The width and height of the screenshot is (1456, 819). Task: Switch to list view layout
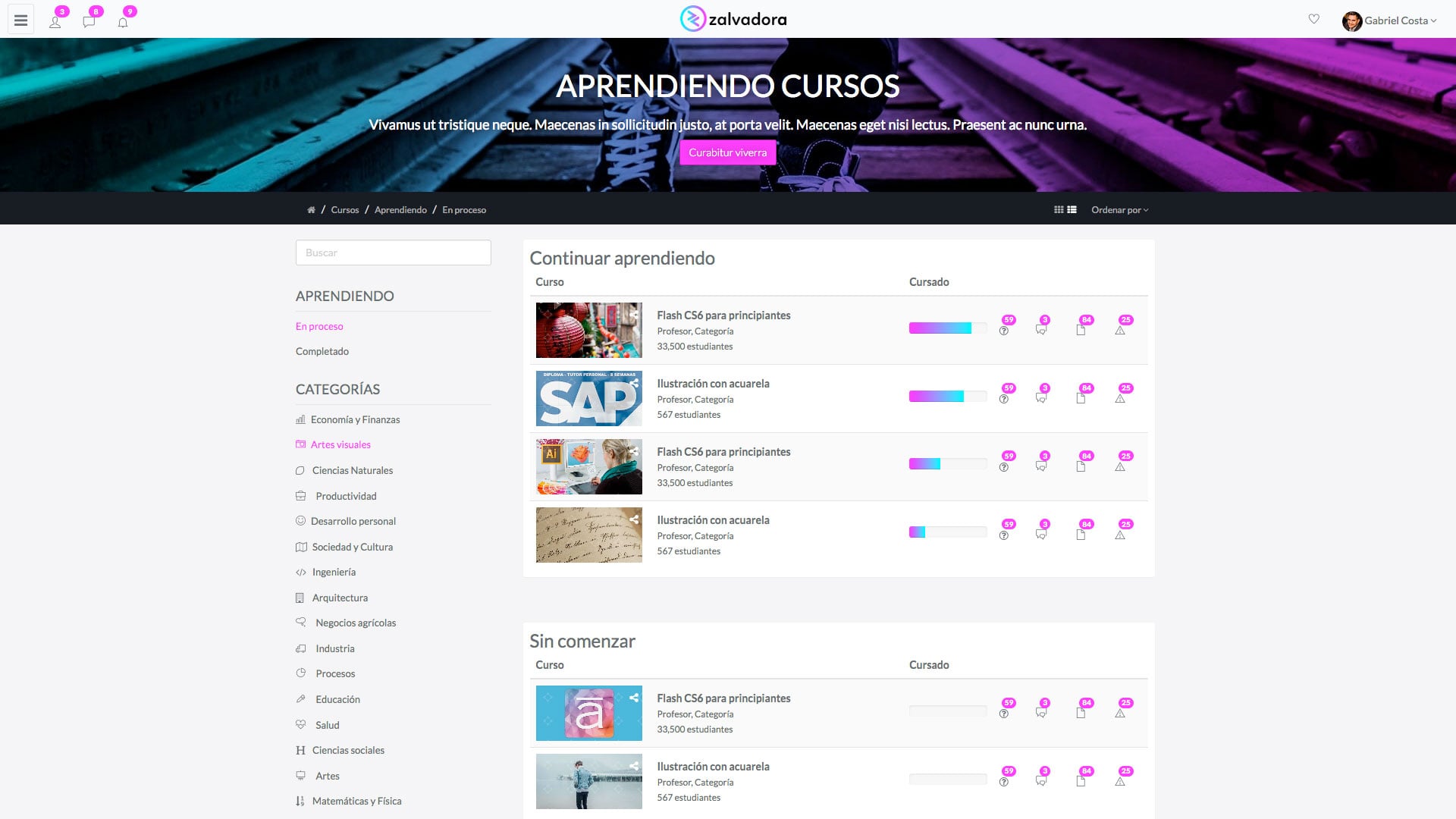pos(1072,210)
